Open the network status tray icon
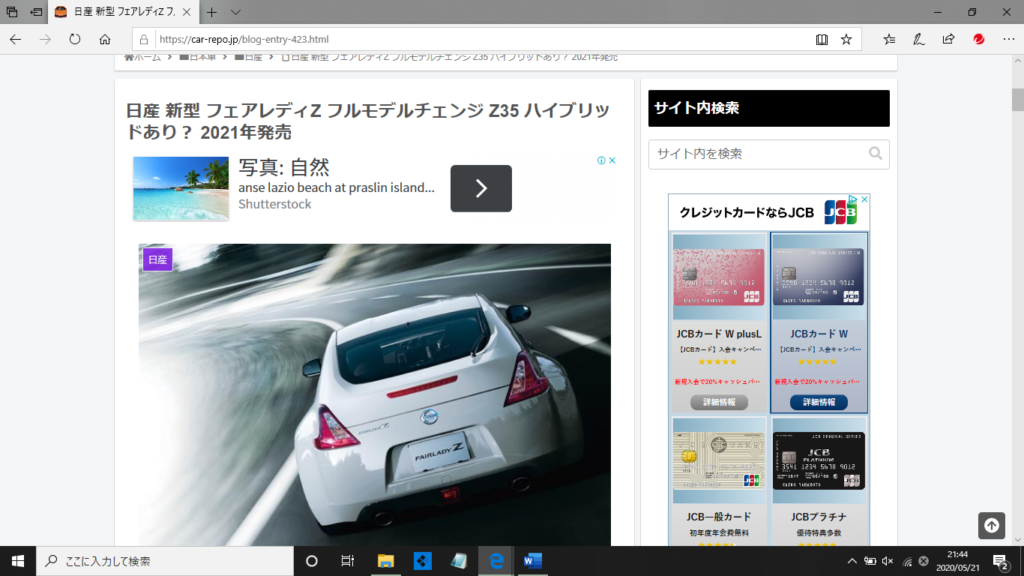1024x576 pixels. 907,561
